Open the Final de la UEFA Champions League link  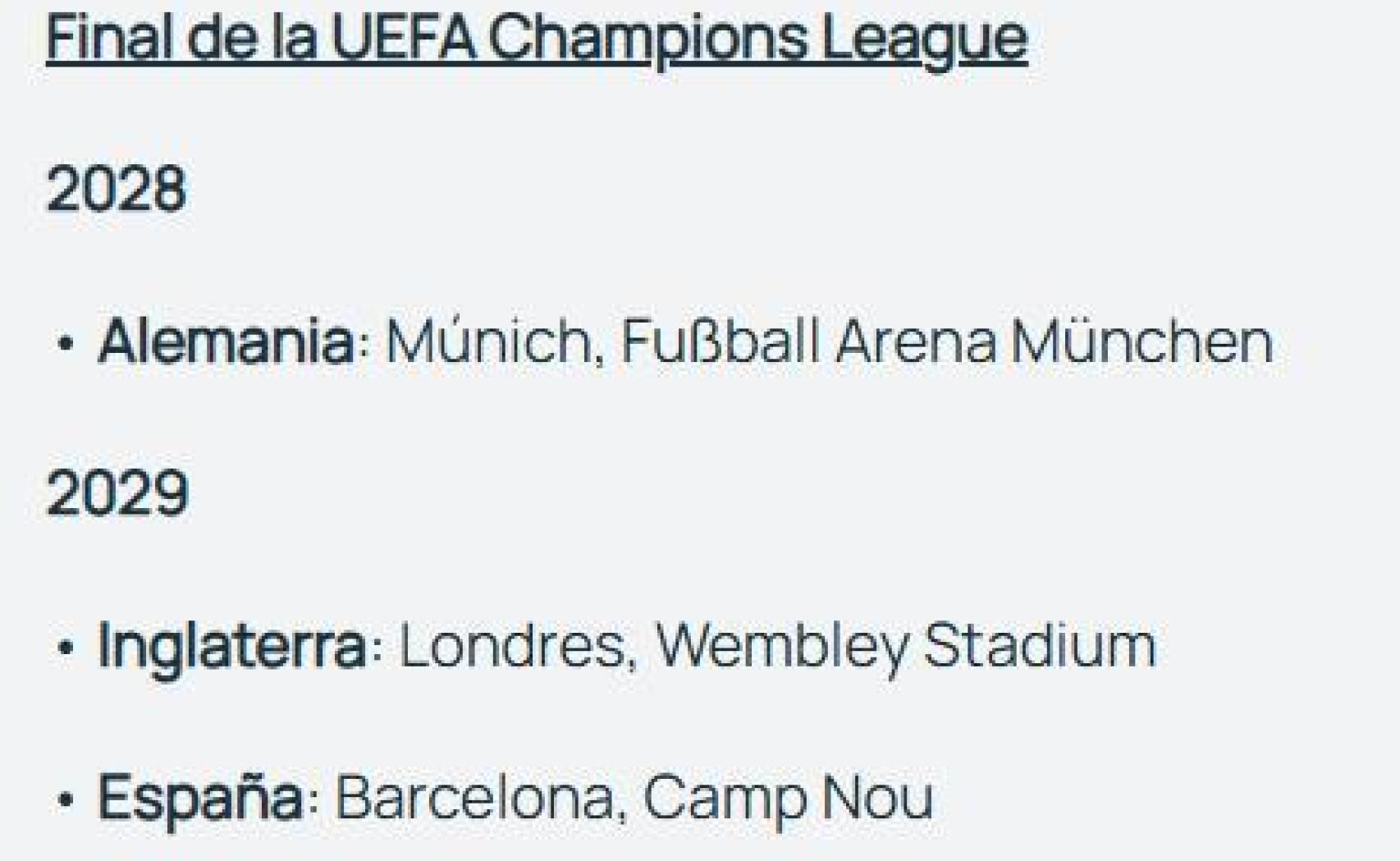[536, 37]
